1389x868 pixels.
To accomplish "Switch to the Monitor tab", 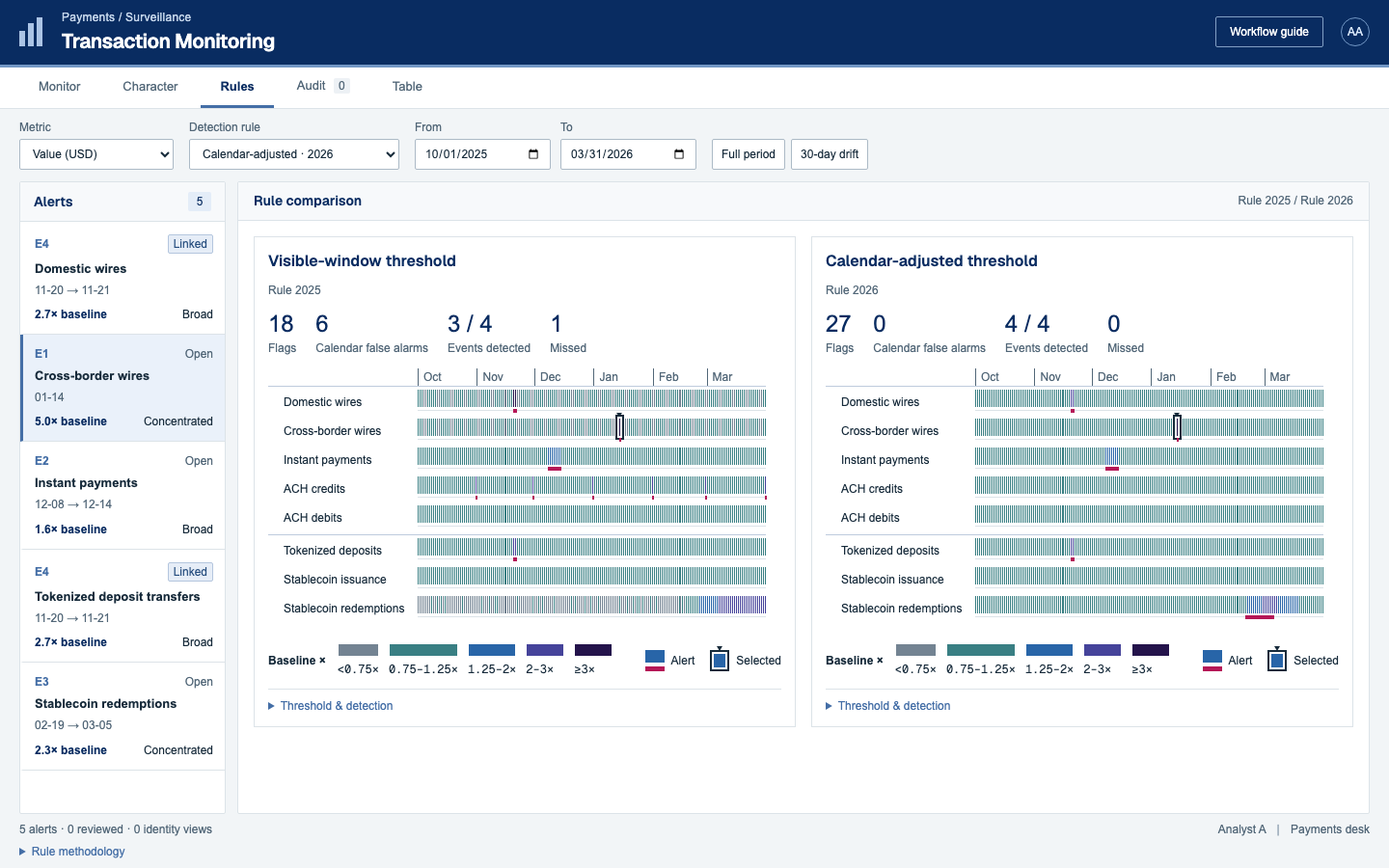I will coord(60,87).
